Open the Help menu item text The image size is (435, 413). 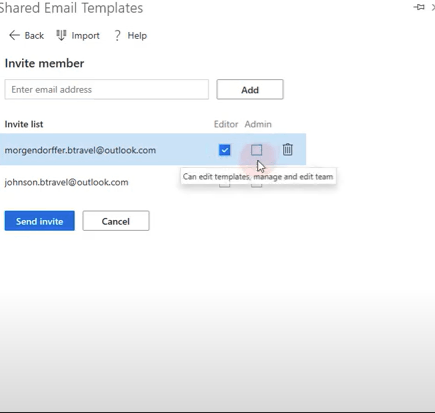(x=137, y=36)
